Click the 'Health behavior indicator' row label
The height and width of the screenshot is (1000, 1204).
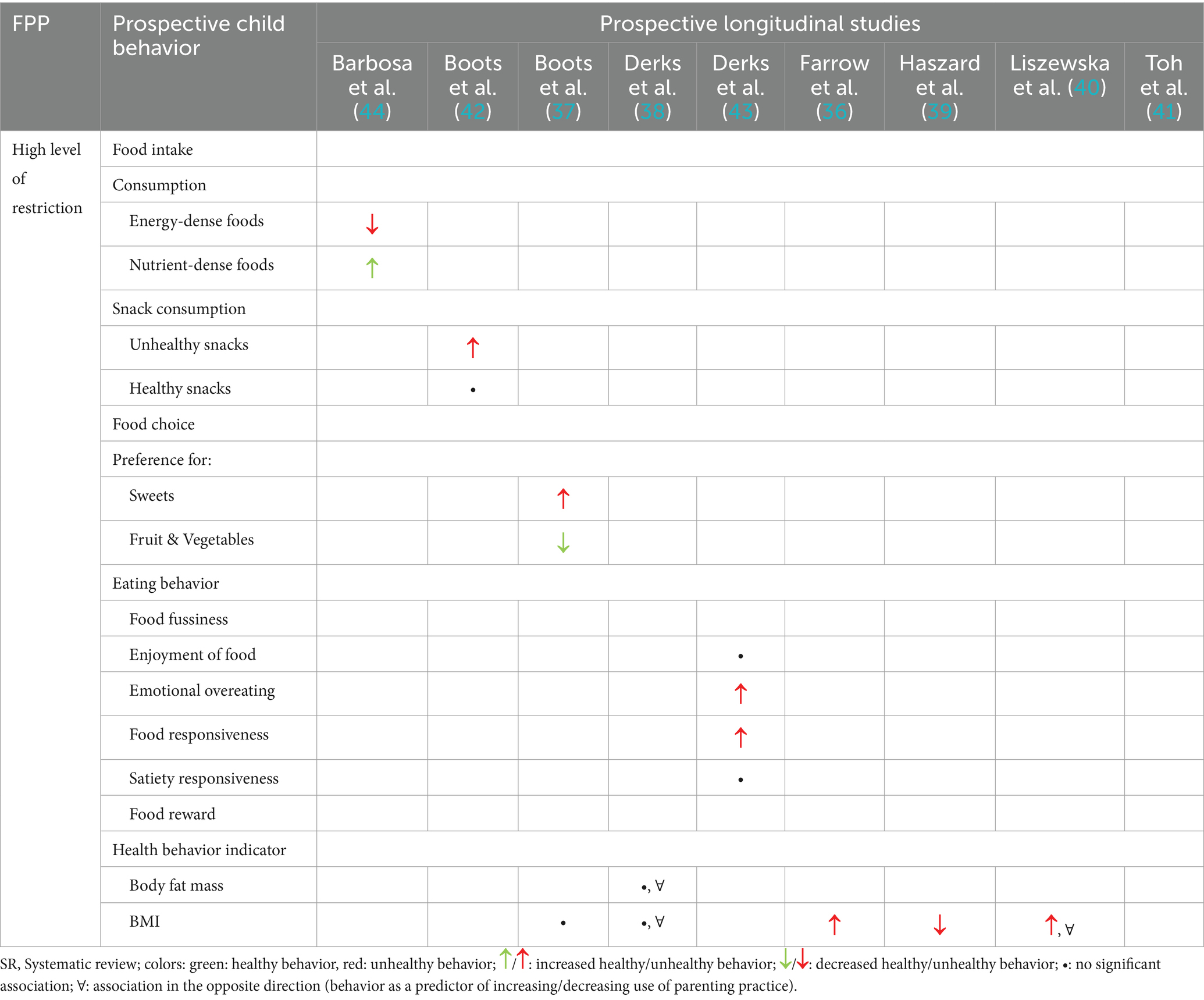199,850
